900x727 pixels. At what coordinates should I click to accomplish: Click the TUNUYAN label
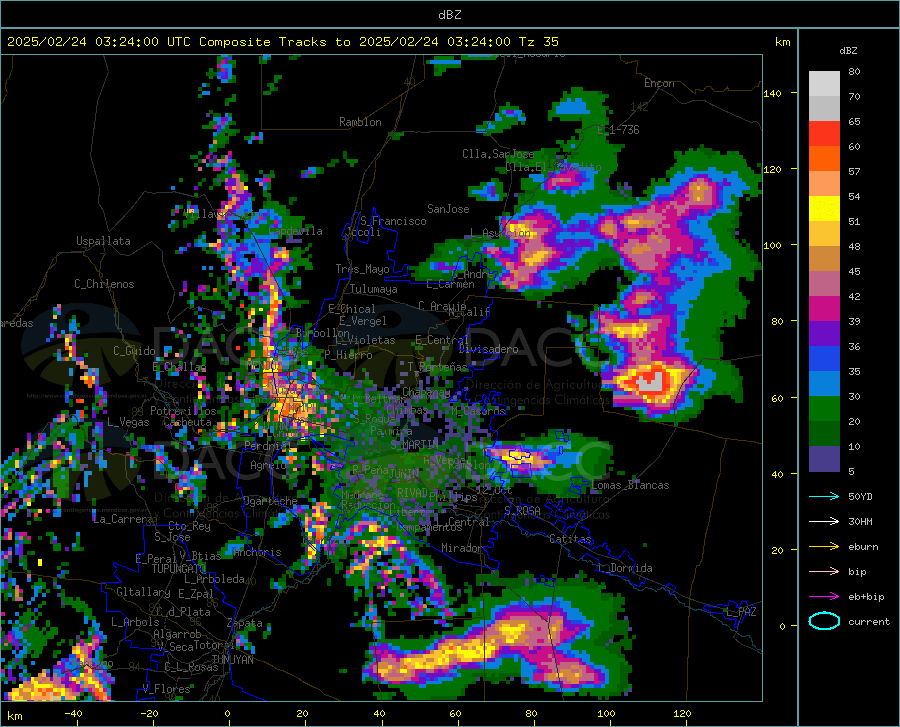(232, 660)
